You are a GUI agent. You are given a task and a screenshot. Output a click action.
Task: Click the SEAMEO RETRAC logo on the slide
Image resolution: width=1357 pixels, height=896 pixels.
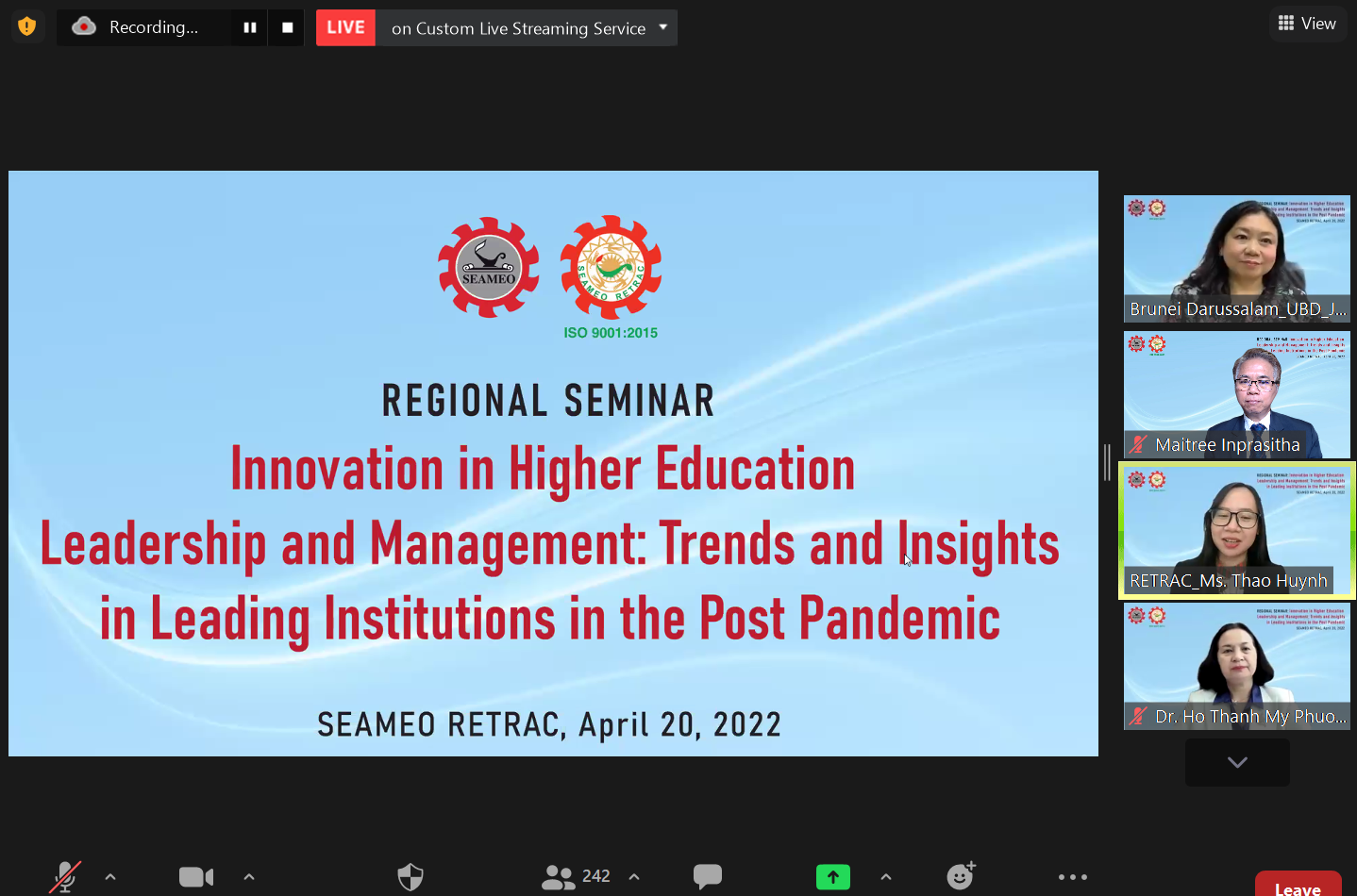(x=611, y=267)
